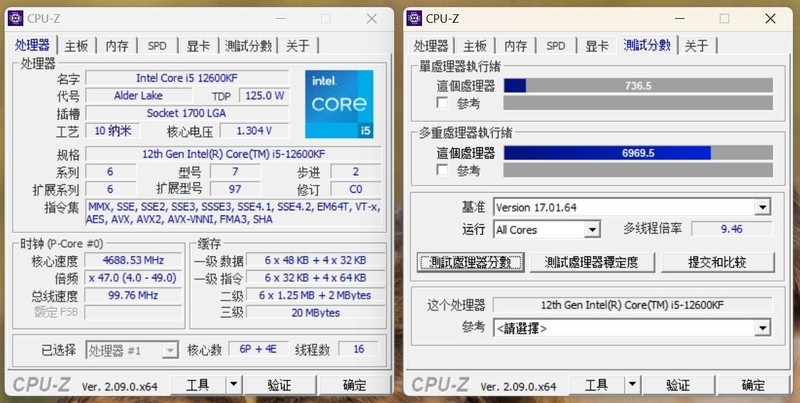Click the multi-thread 6969.5 score bar
Image resolution: width=800 pixels, height=403 pixels.
[x=638, y=153]
